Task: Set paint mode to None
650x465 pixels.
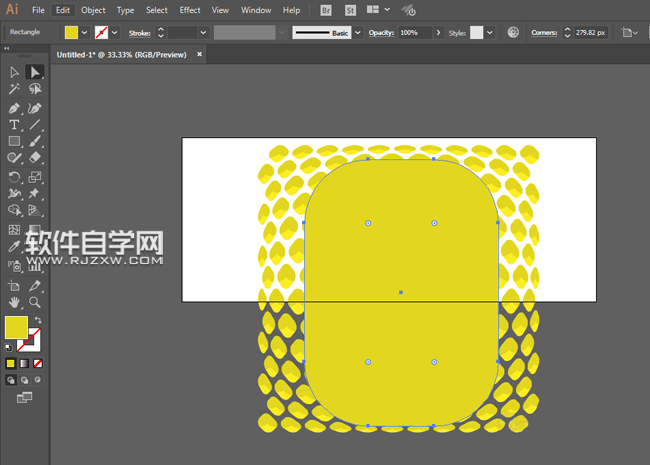Action: (x=38, y=363)
